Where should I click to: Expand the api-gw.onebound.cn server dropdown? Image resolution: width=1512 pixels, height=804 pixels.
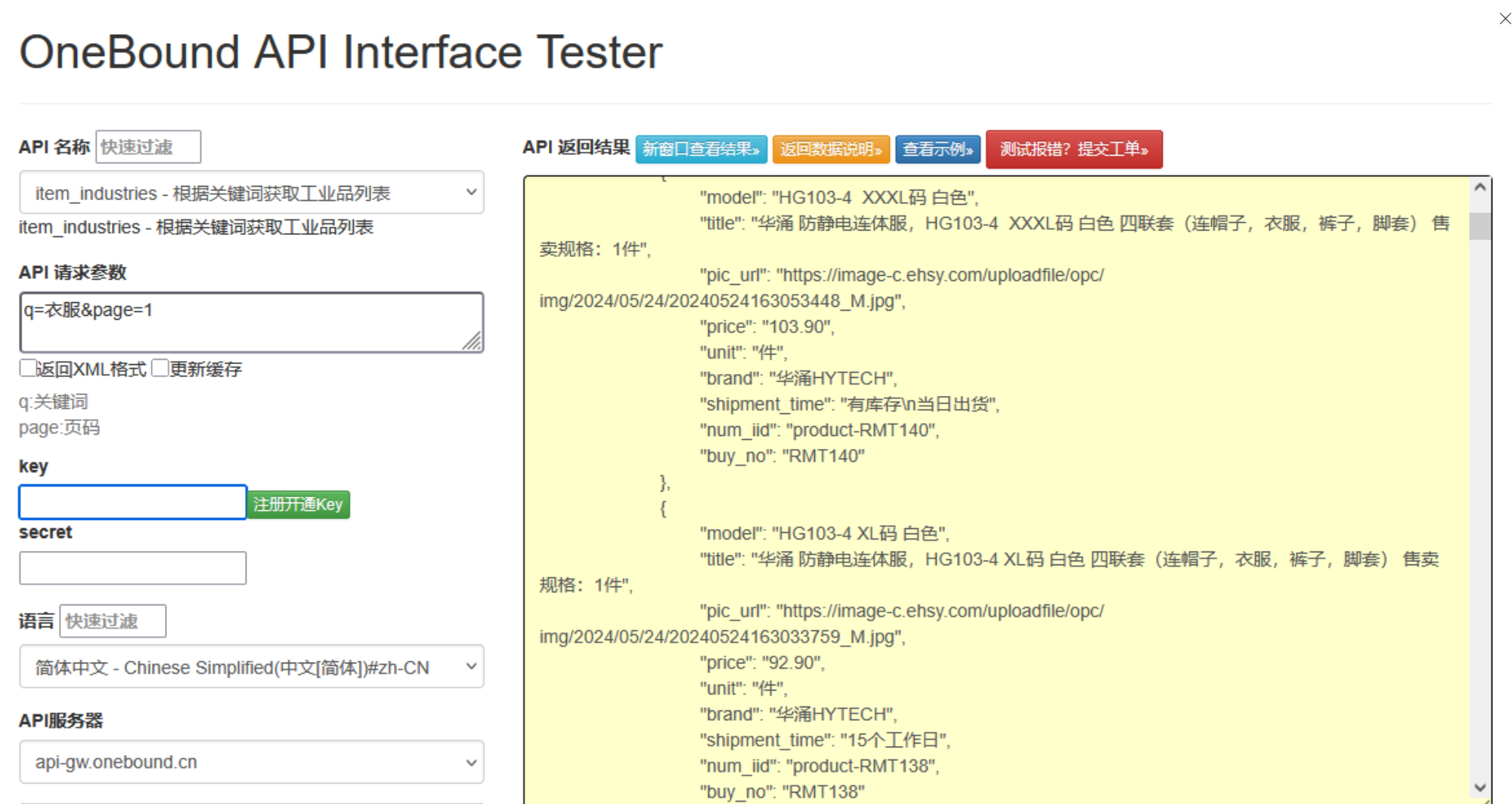(x=252, y=762)
